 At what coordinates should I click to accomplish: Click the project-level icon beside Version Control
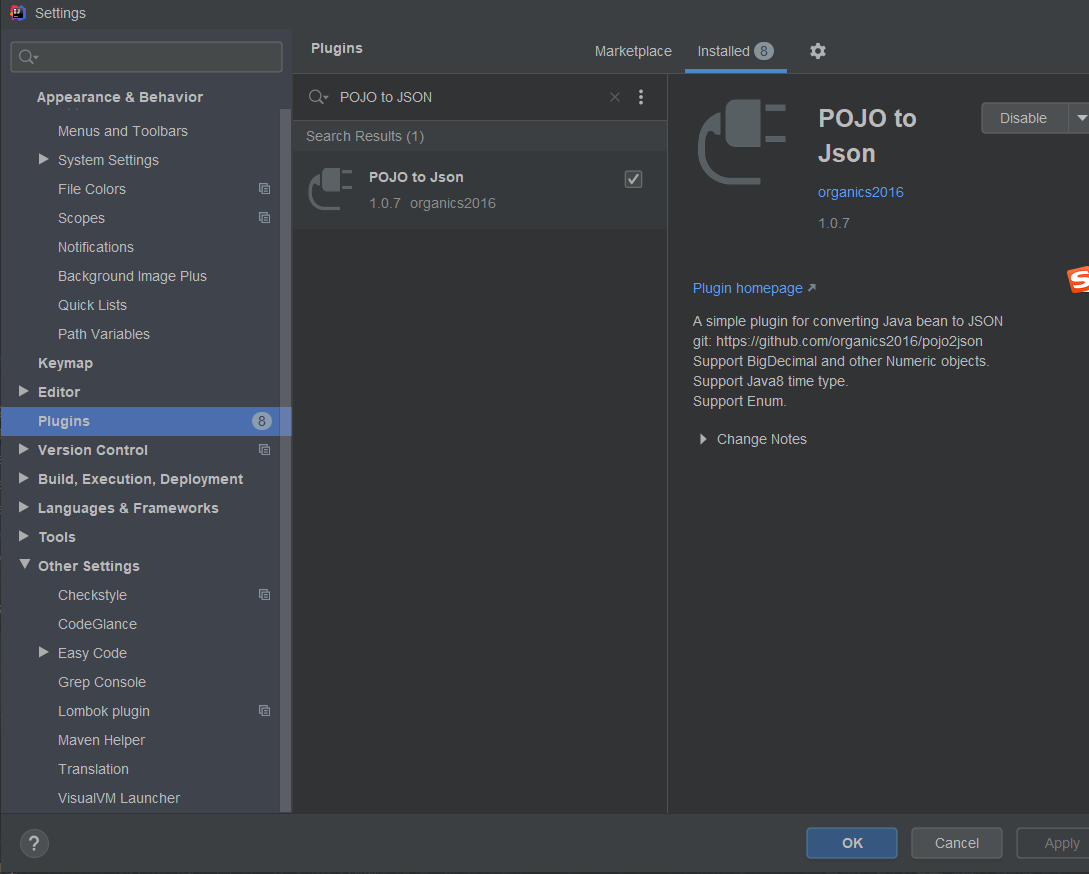tap(264, 450)
